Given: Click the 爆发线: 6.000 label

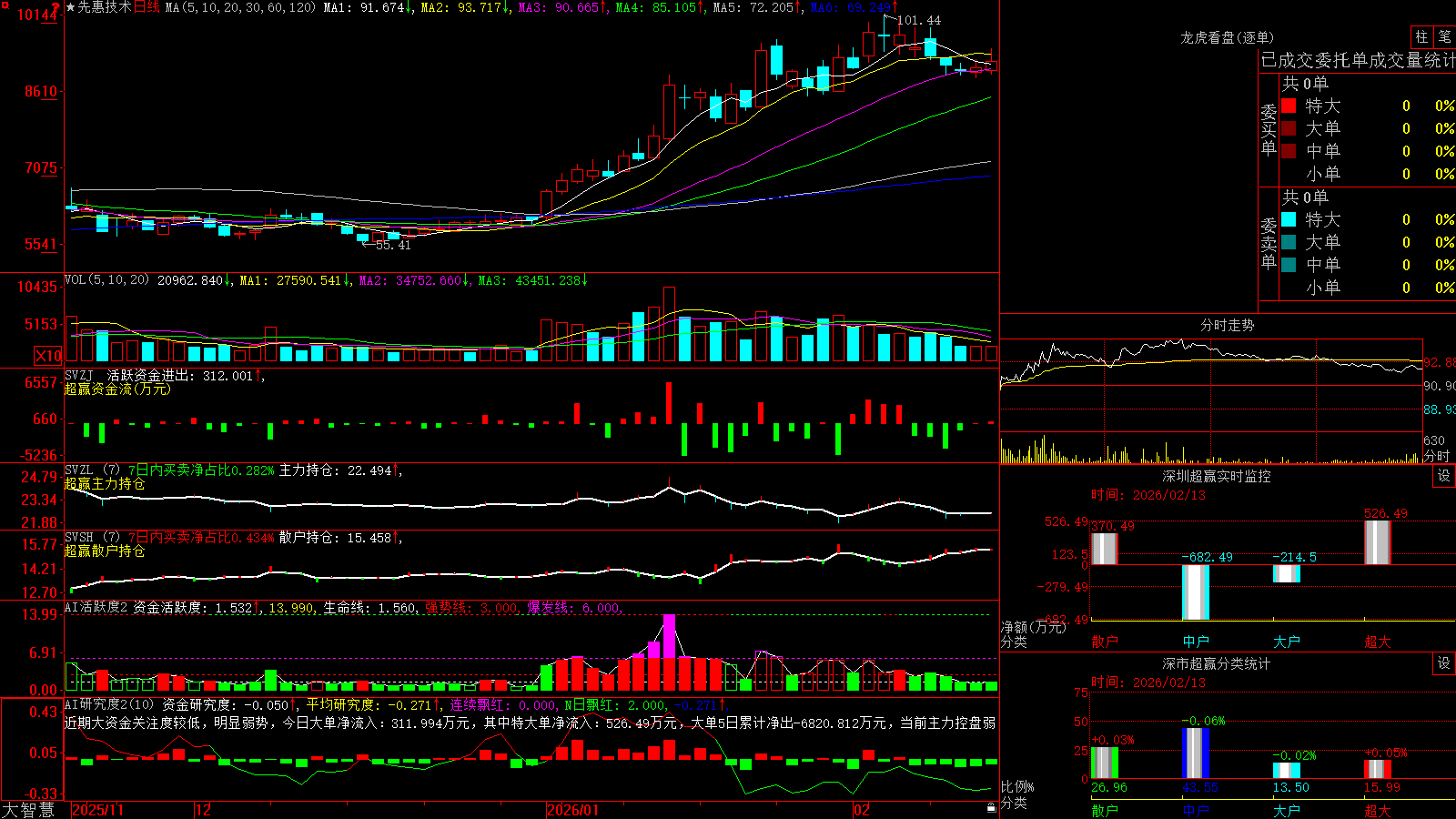Looking at the screenshot, I should click(x=573, y=608).
